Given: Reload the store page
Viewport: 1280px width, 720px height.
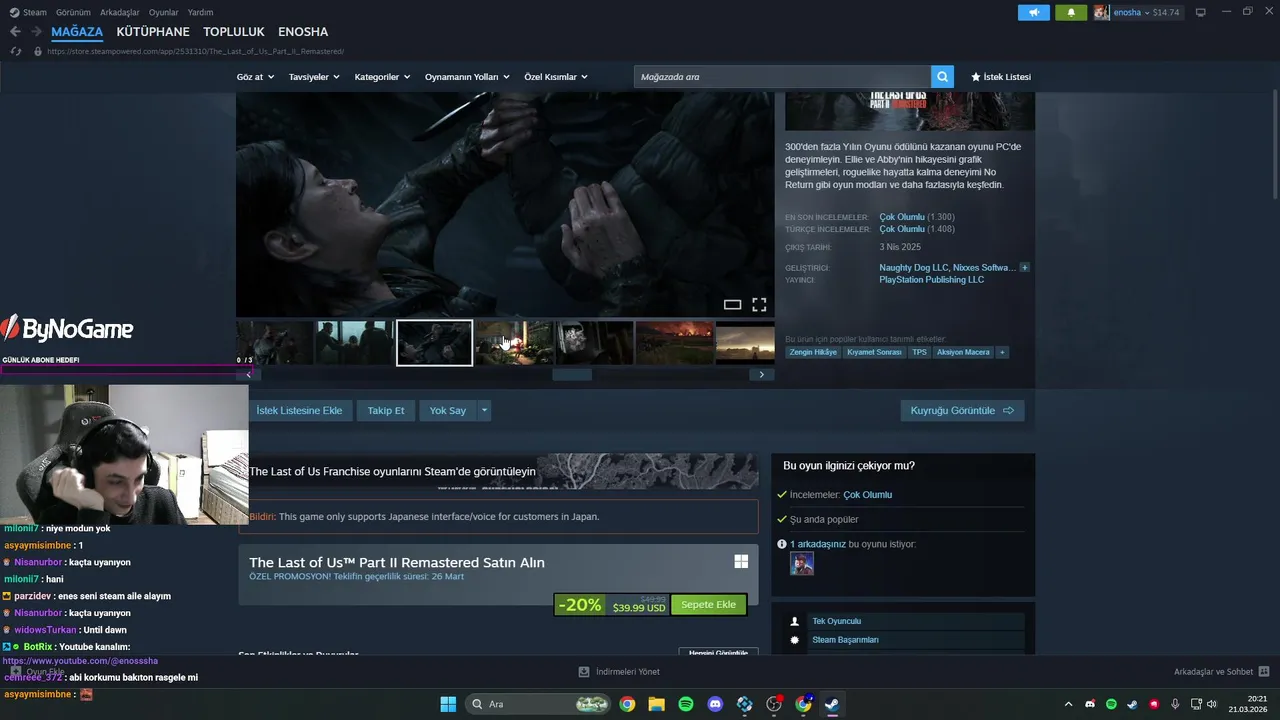Looking at the screenshot, I should tap(15, 51).
